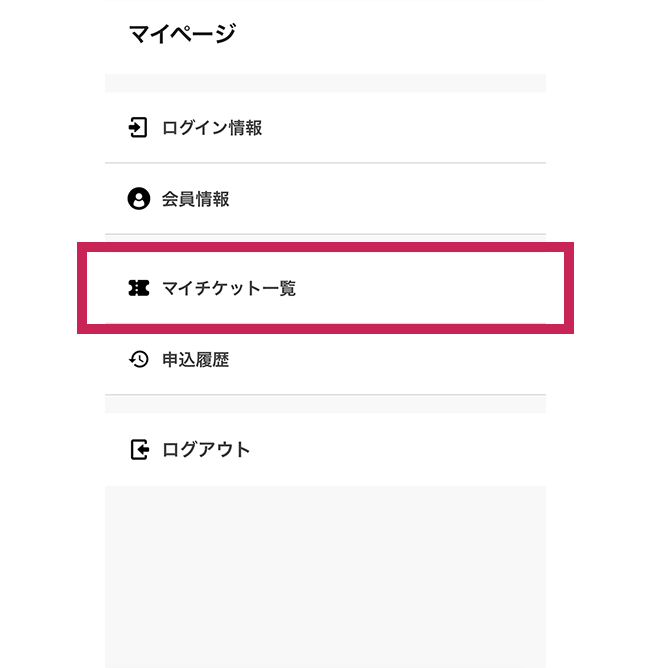Click the history clock icon
Viewport: 650px width, 668px height.
(138, 359)
